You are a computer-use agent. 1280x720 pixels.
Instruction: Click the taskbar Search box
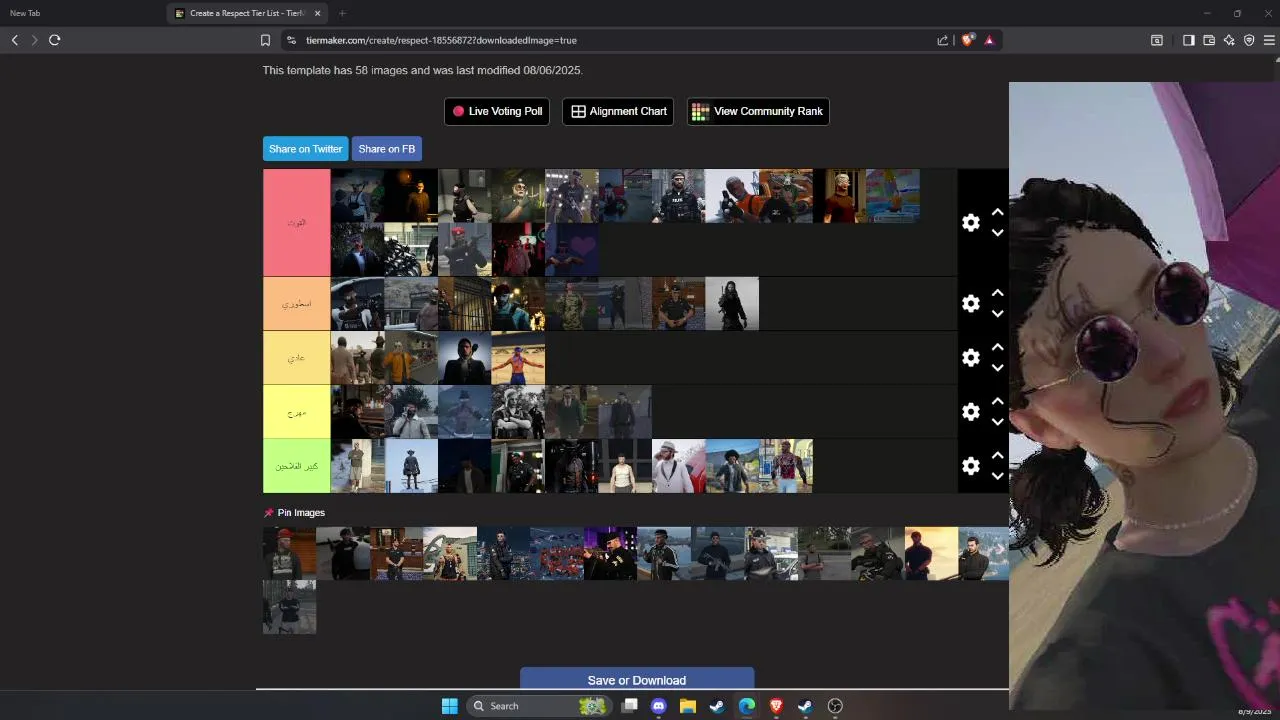coord(537,706)
